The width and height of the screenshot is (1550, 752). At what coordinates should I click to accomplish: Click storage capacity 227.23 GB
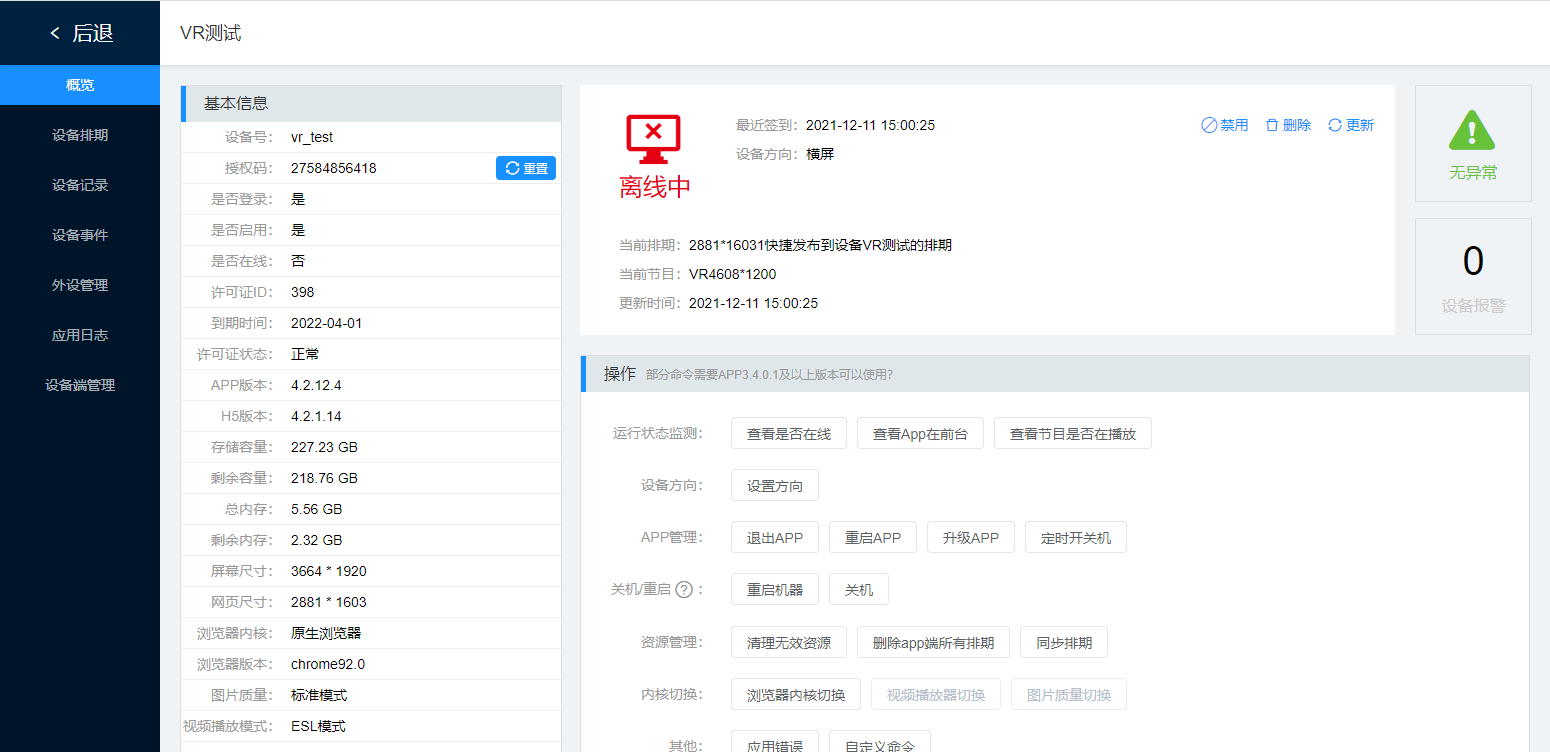324,447
